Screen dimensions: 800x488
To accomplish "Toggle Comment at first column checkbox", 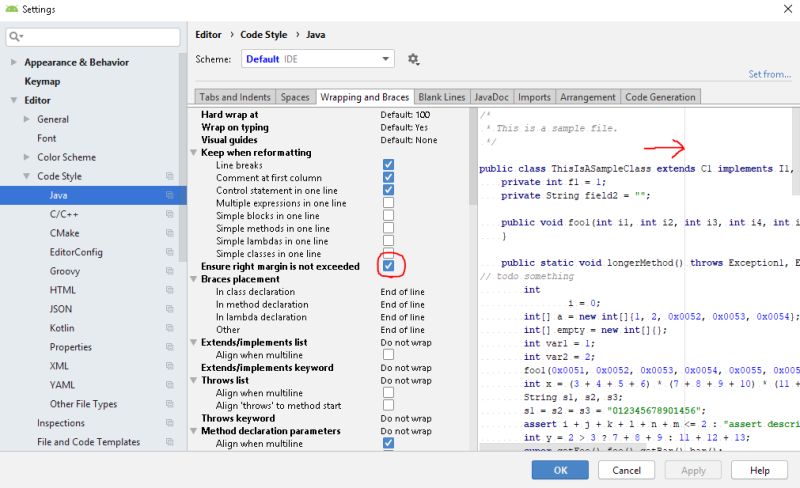I will point(388,177).
